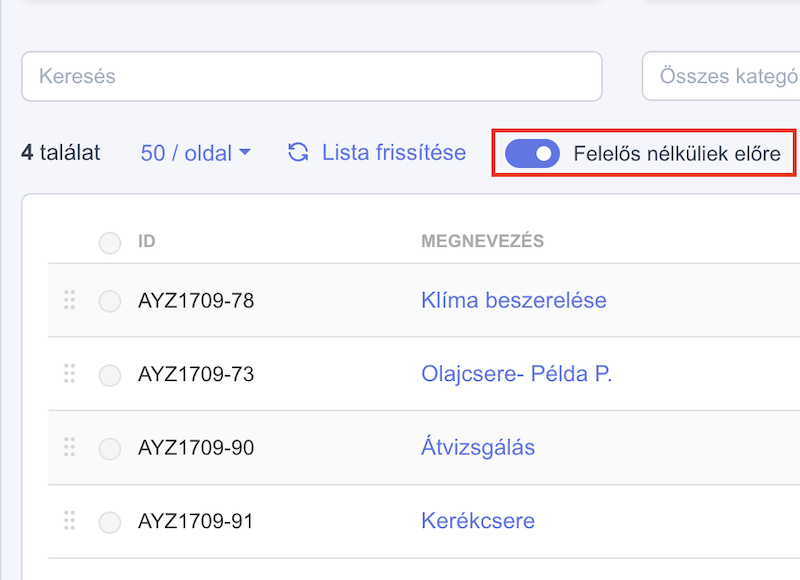Sort by the MEGNEVEZÉS column header
This screenshot has width=800, height=580.
click(483, 241)
